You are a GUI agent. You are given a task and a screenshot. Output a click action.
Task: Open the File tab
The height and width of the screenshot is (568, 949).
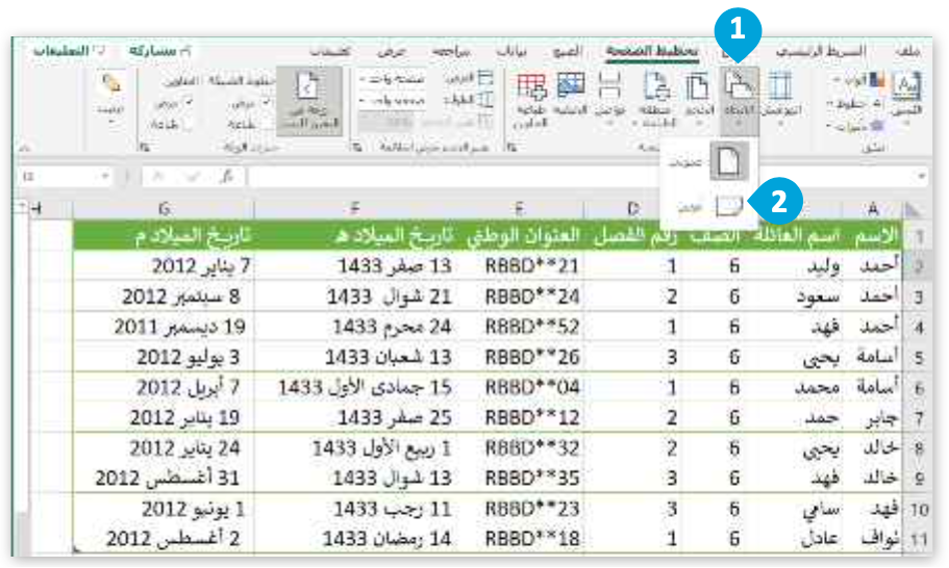click(x=907, y=52)
